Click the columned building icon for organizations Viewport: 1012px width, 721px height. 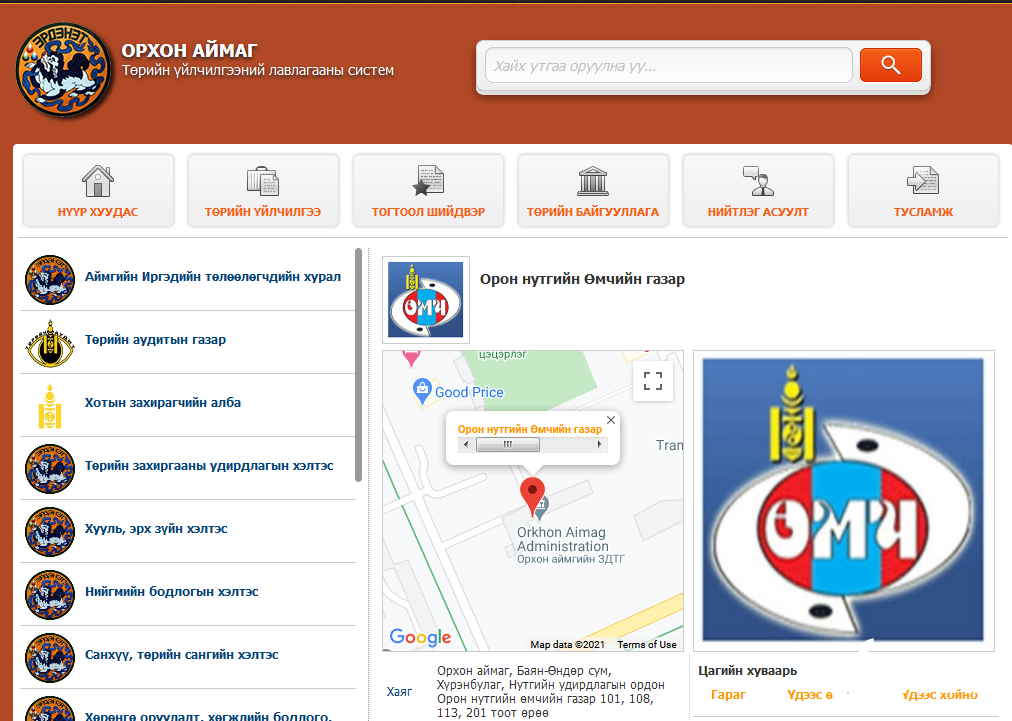(x=592, y=181)
